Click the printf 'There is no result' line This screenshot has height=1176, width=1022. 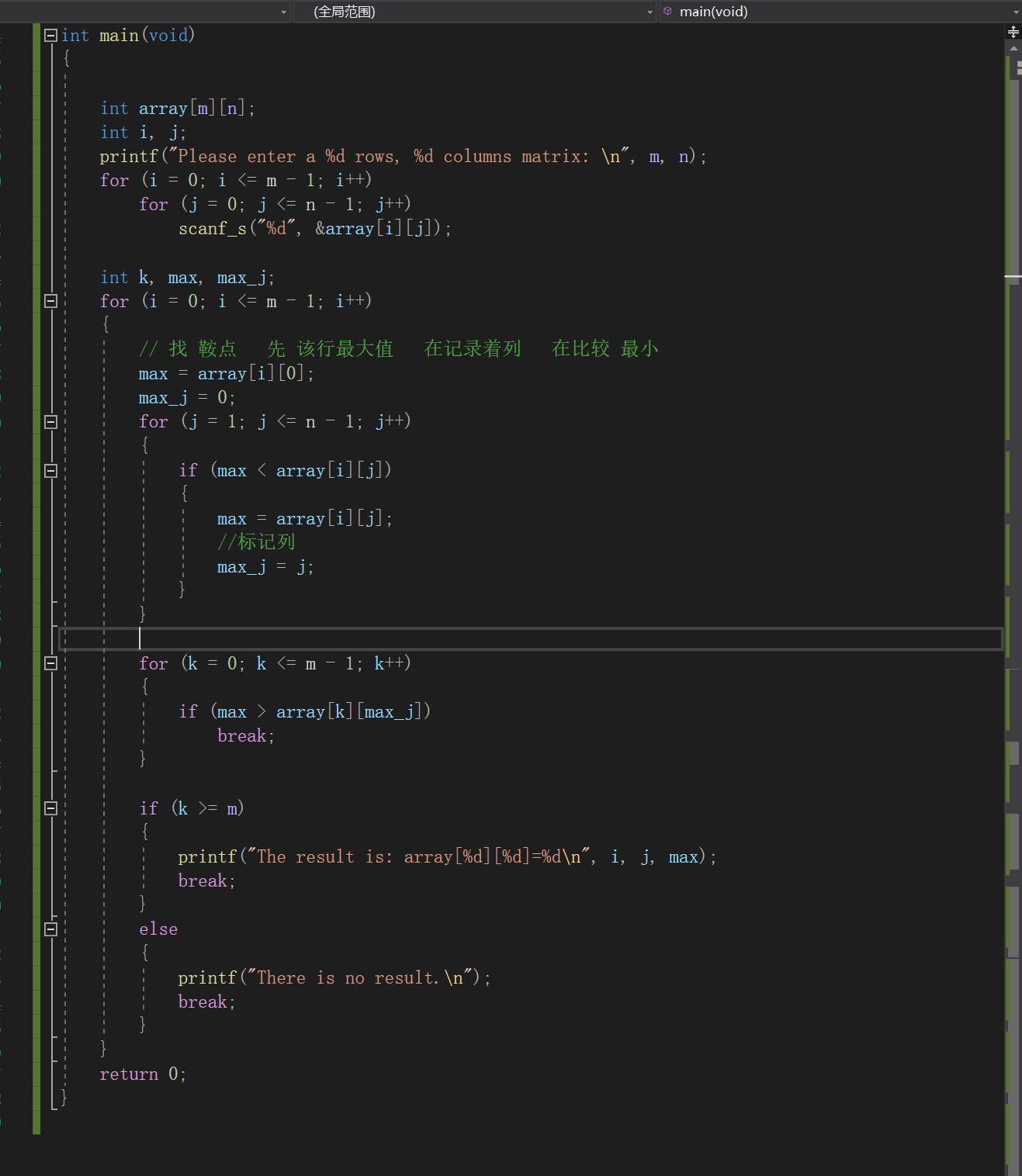pyautogui.click(x=334, y=977)
